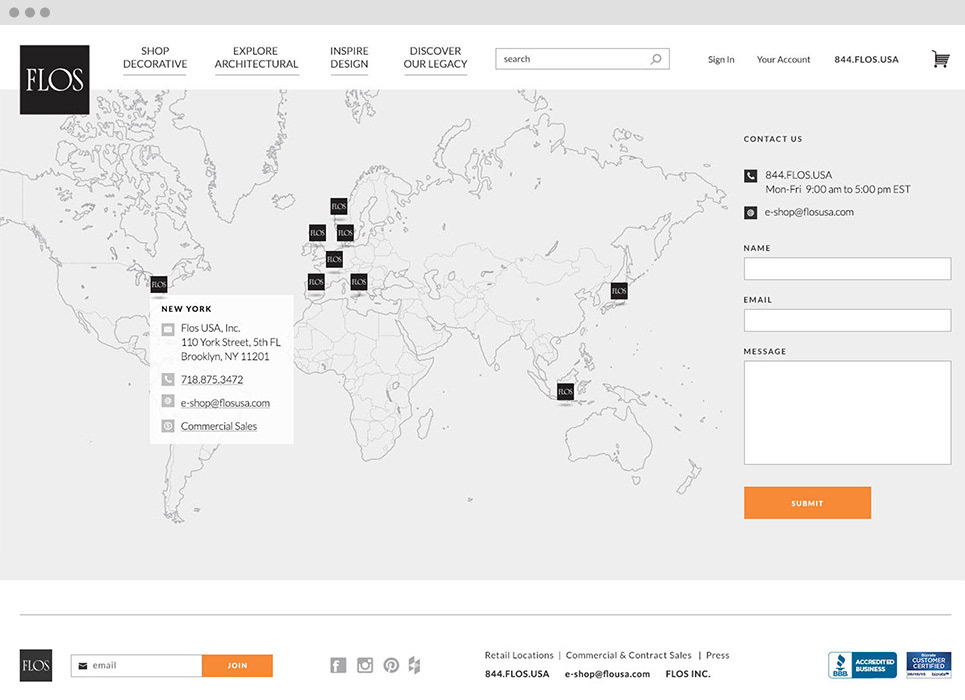Select the Scandinavia FLOS map marker
965x700 pixels.
tap(338, 206)
